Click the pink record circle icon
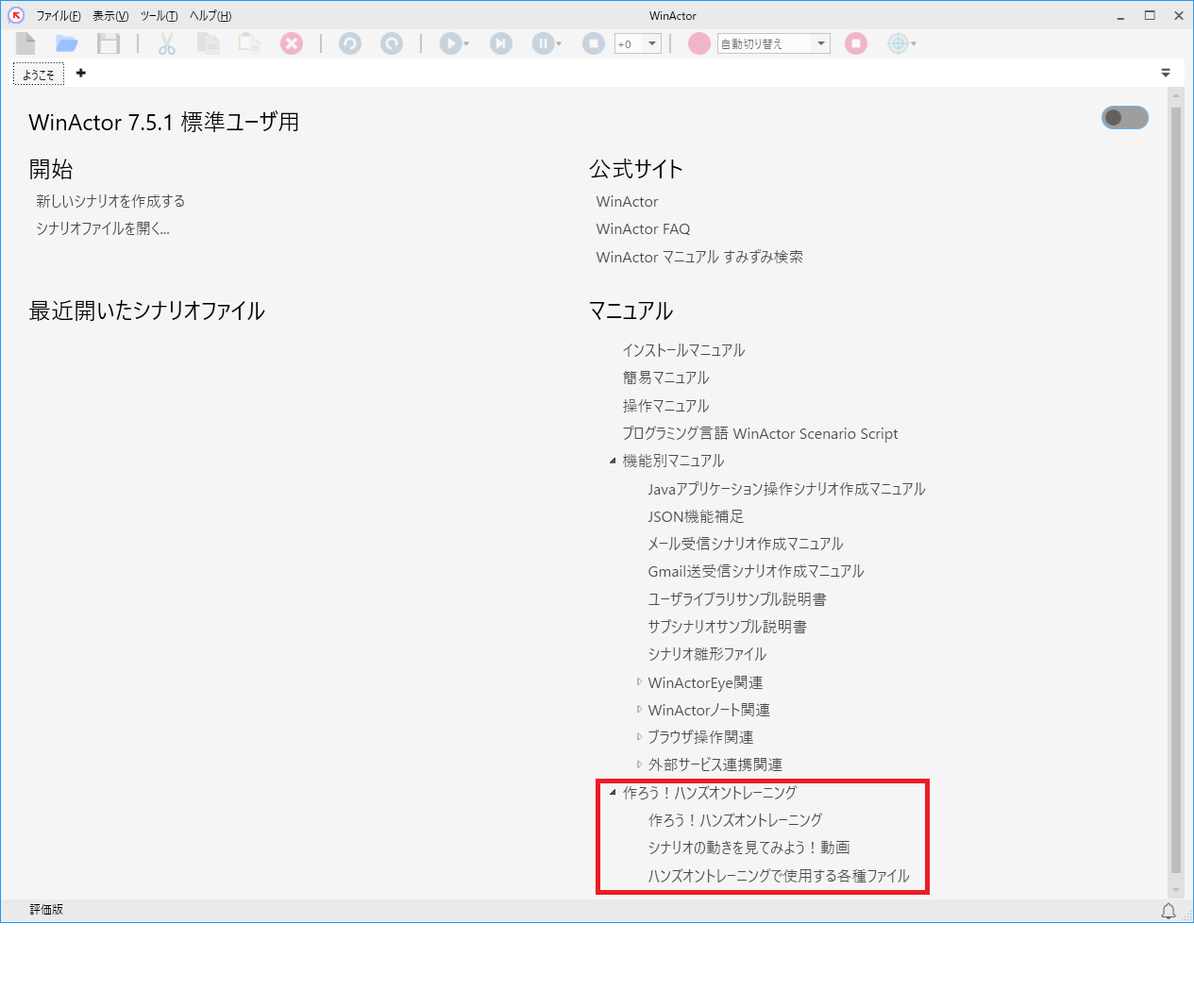Viewport: 1194px width, 1008px height. (699, 43)
